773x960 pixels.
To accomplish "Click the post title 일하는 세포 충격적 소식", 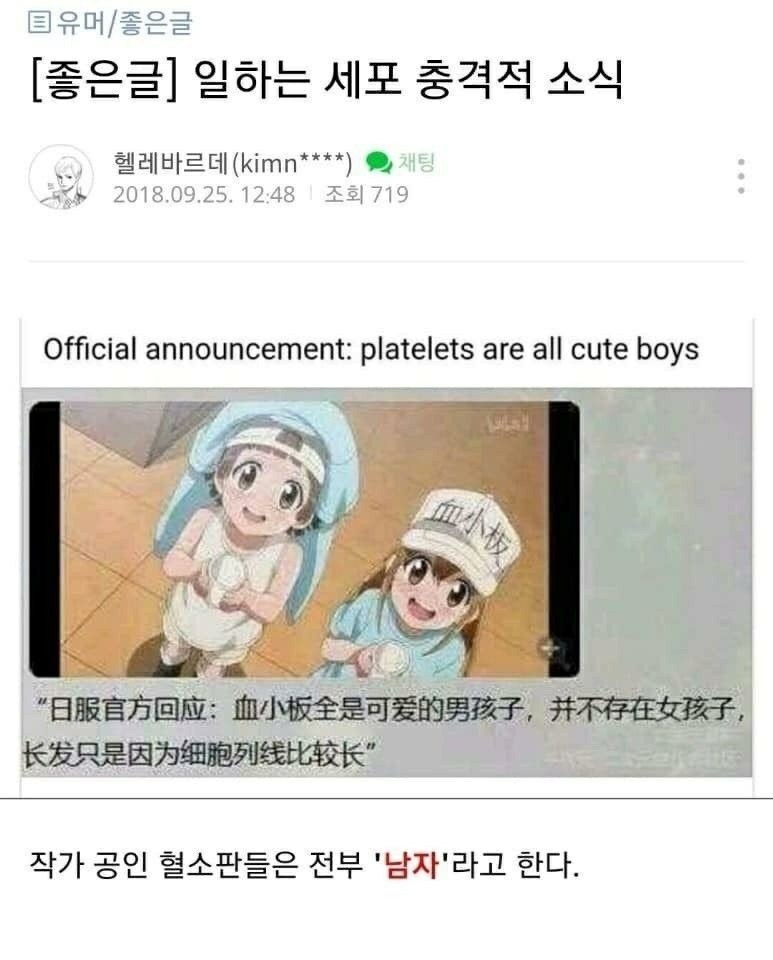I will click(408, 81).
